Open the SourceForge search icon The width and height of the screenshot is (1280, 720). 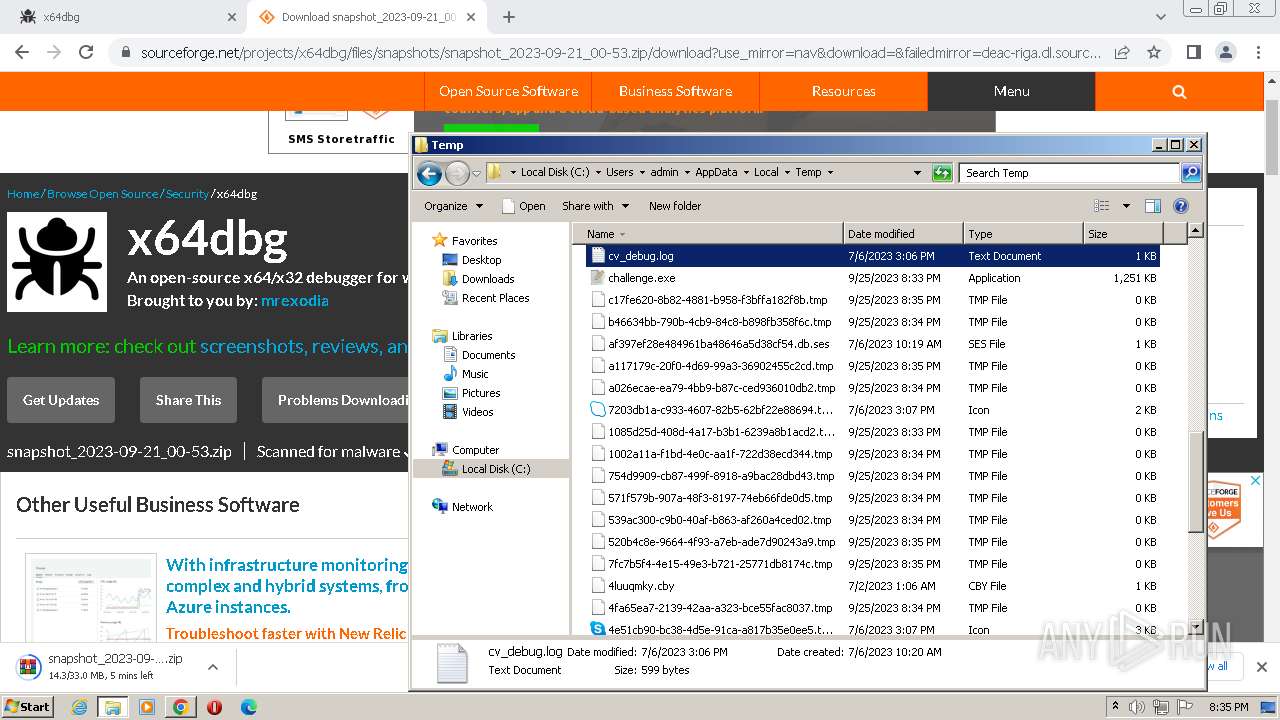(1179, 91)
